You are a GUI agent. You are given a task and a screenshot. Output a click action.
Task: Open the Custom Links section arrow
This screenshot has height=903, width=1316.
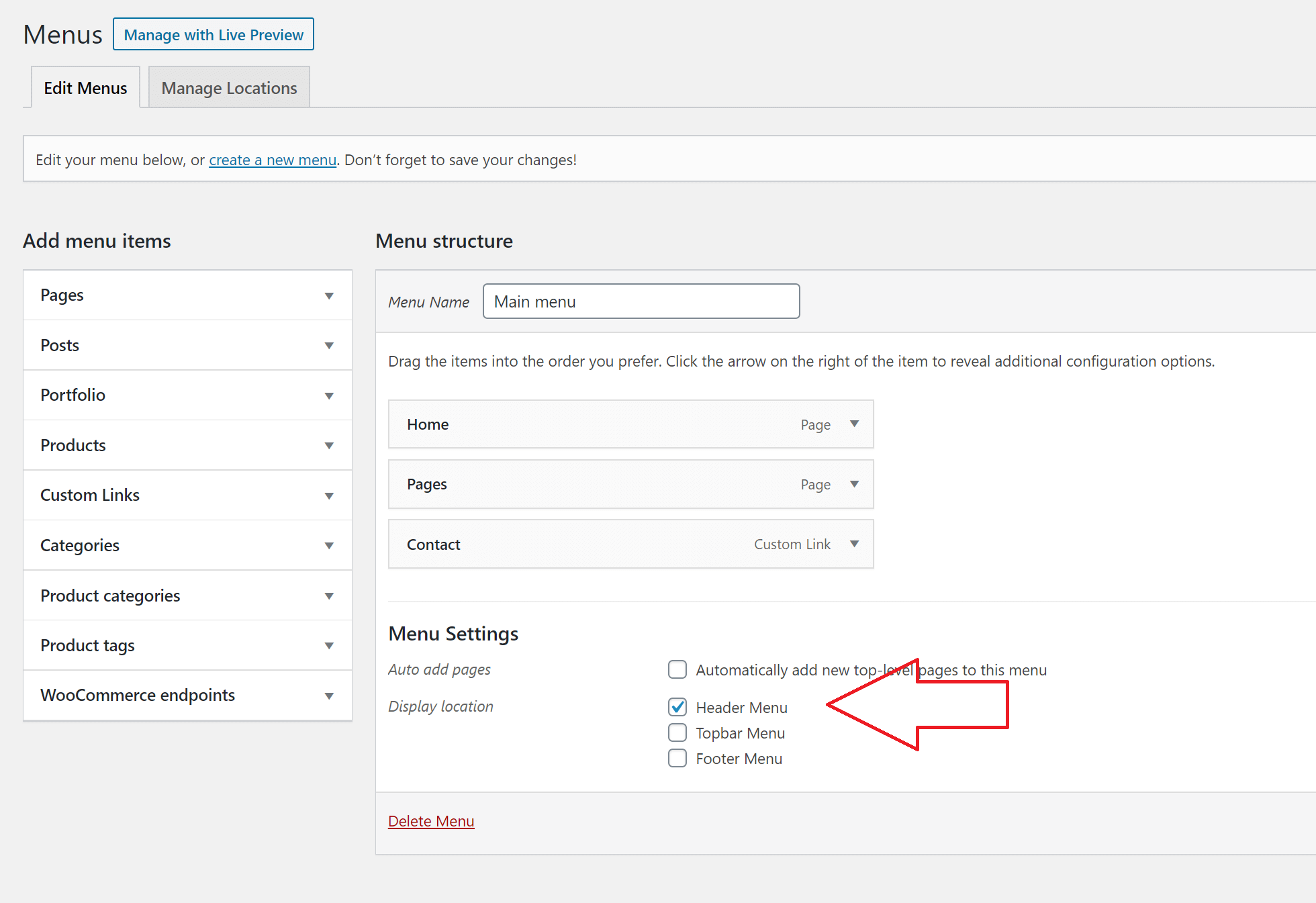[x=329, y=496]
